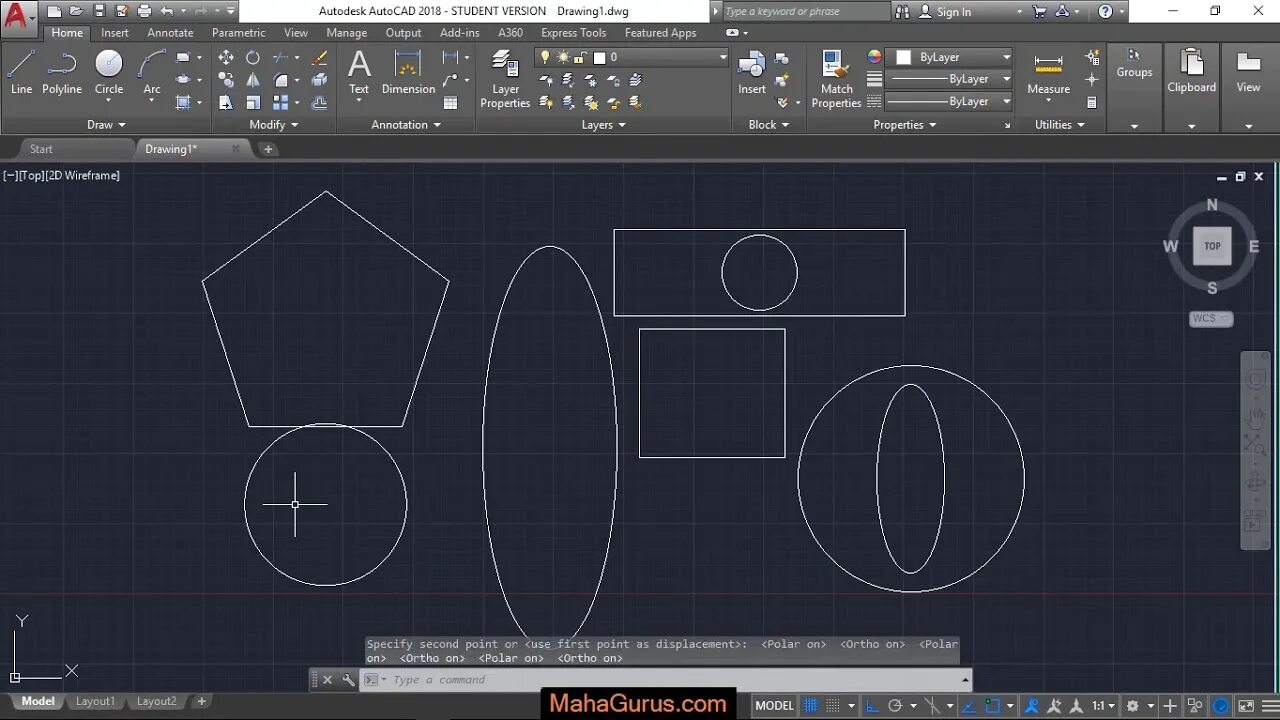
Task: Switch to the Express Tools tab
Action: [x=574, y=33]
